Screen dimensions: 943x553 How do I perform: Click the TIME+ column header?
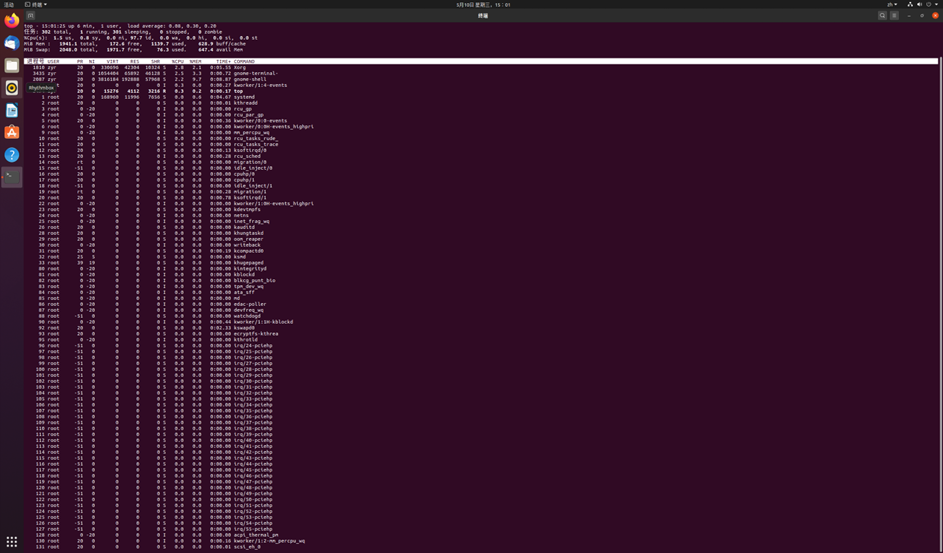point(224,61)
